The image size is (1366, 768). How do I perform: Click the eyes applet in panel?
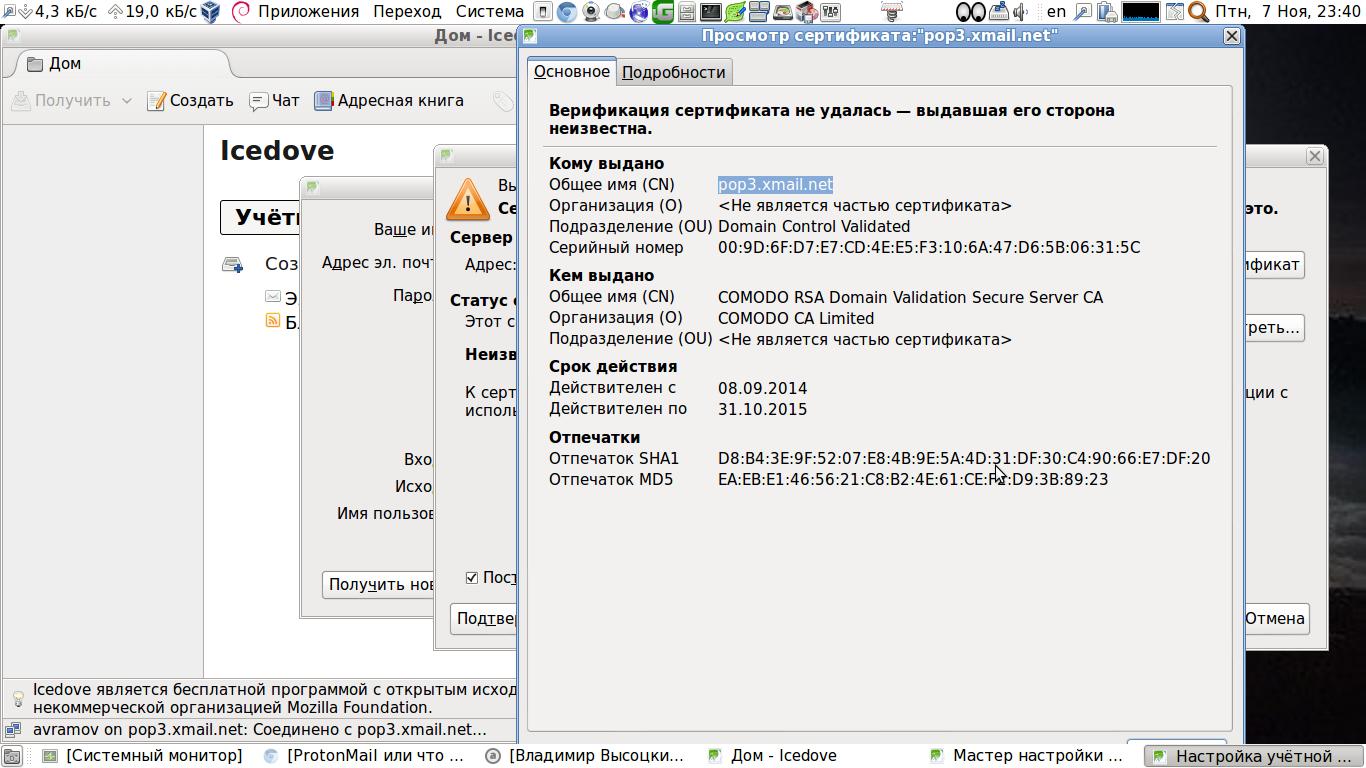point(971,12)
